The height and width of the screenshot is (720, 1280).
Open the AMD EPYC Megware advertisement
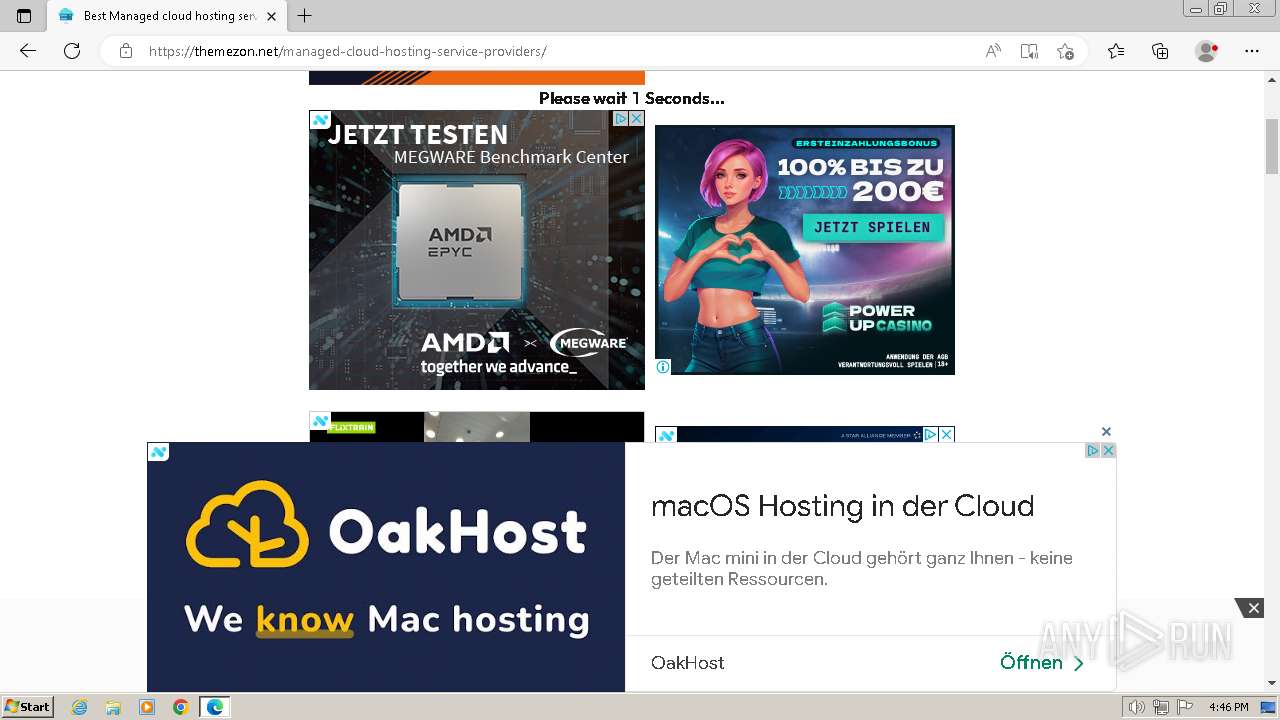click(477, 250)
